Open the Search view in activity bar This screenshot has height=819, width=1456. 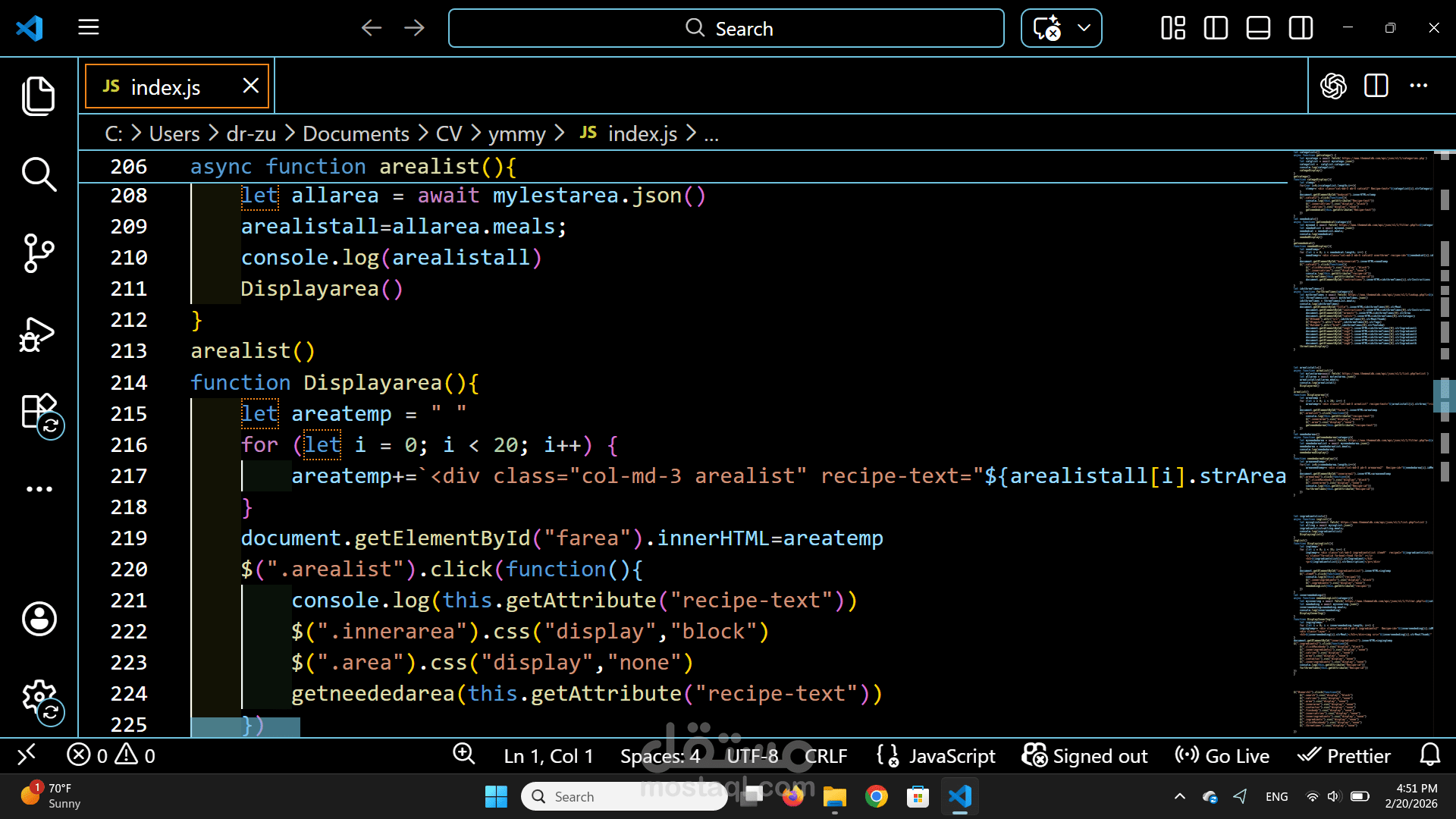pos(39,174)
